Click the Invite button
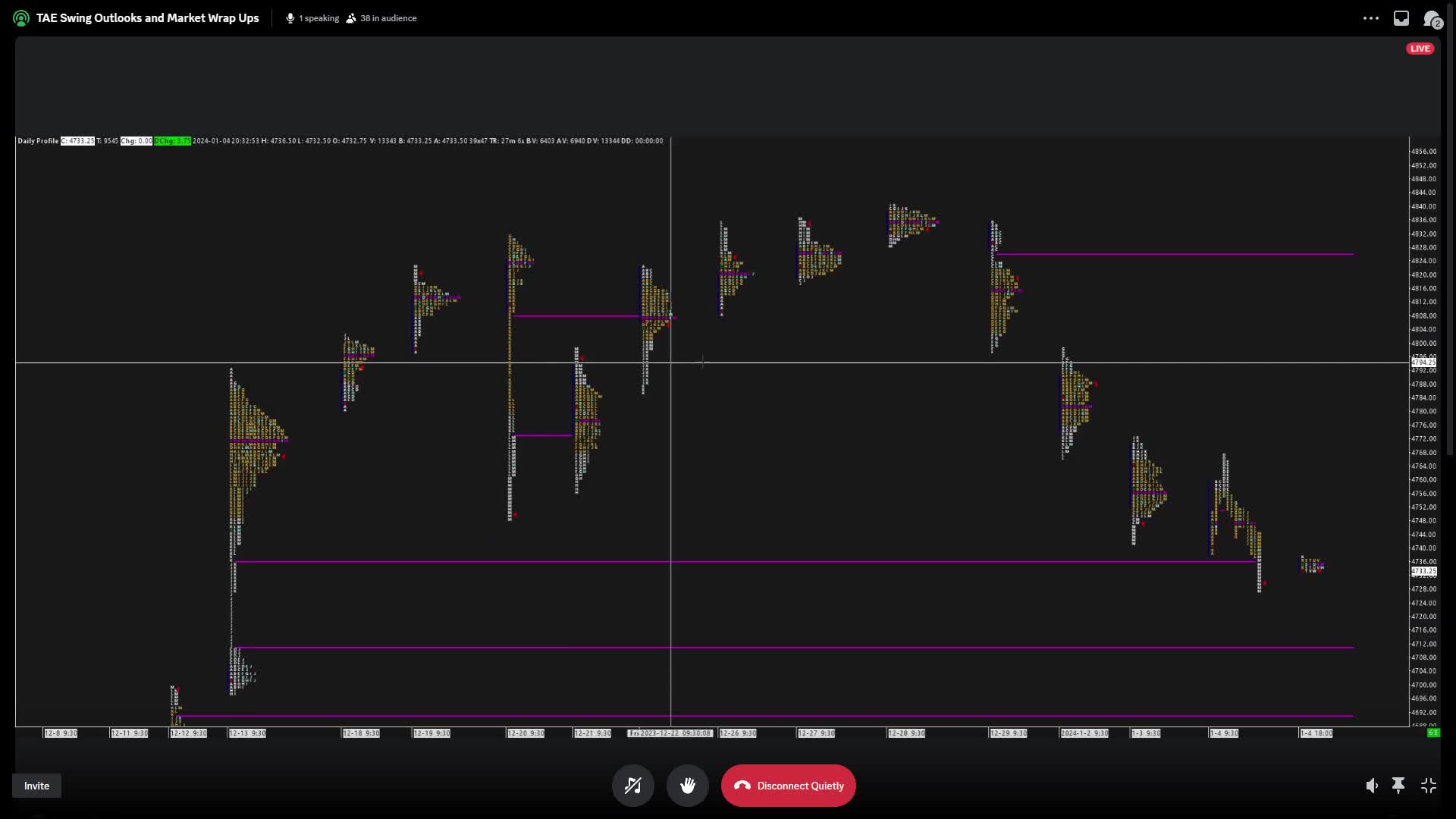This screenshot has height=819, width=1456. [x=36, y=786]
